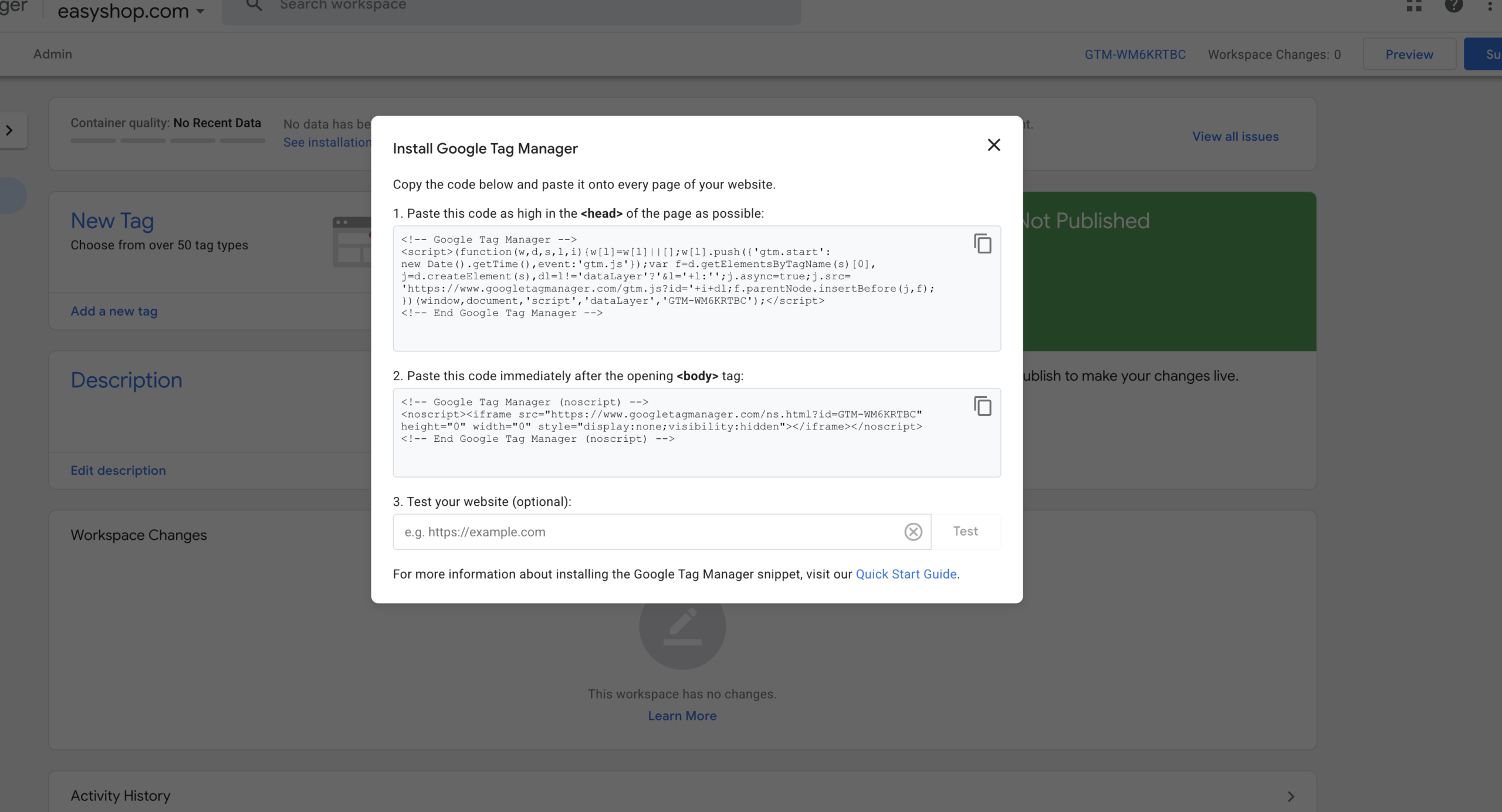Screen dimensions: 1502x812
Task: Expand the collapsed left sidebar arrow
Action: (9, 130)
